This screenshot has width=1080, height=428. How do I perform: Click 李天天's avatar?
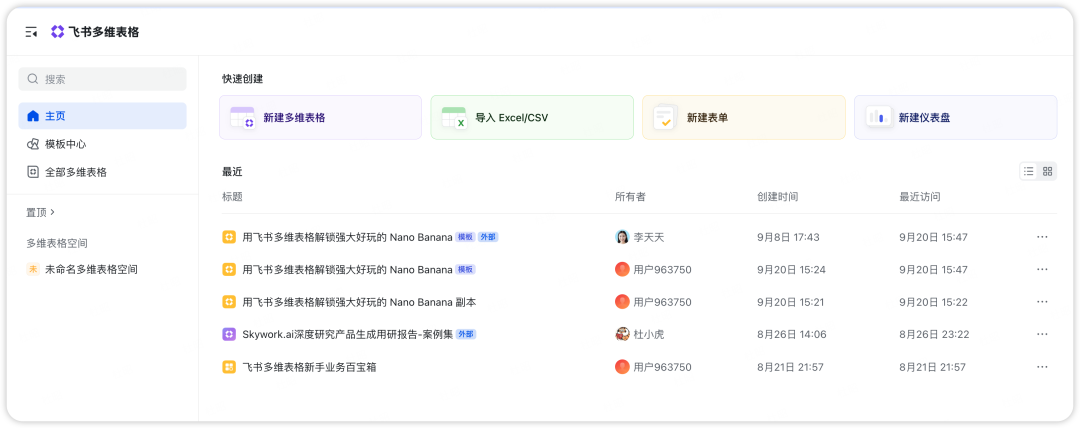pos(622,237)
